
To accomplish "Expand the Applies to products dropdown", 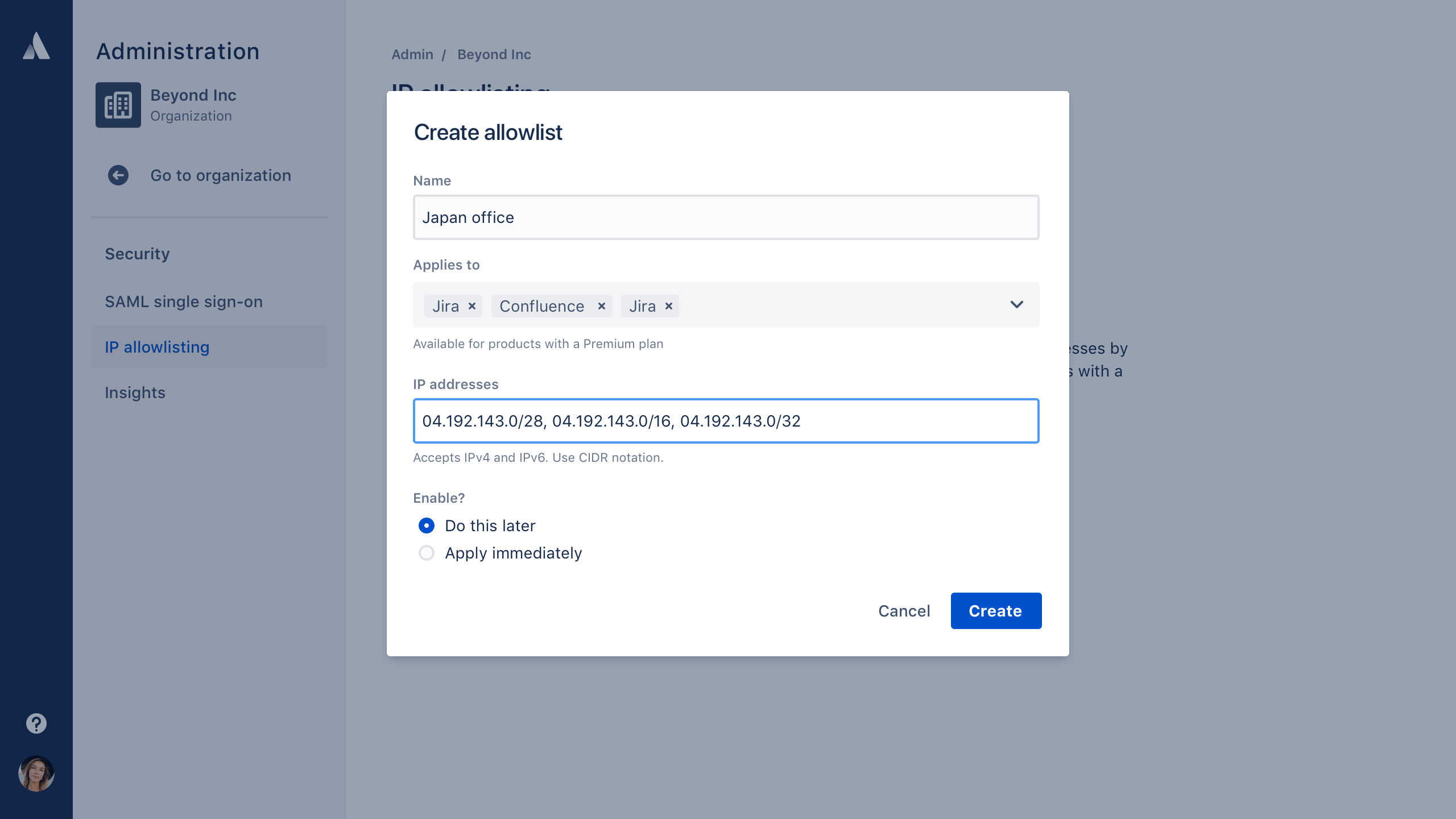I will tap(1017, 305).
